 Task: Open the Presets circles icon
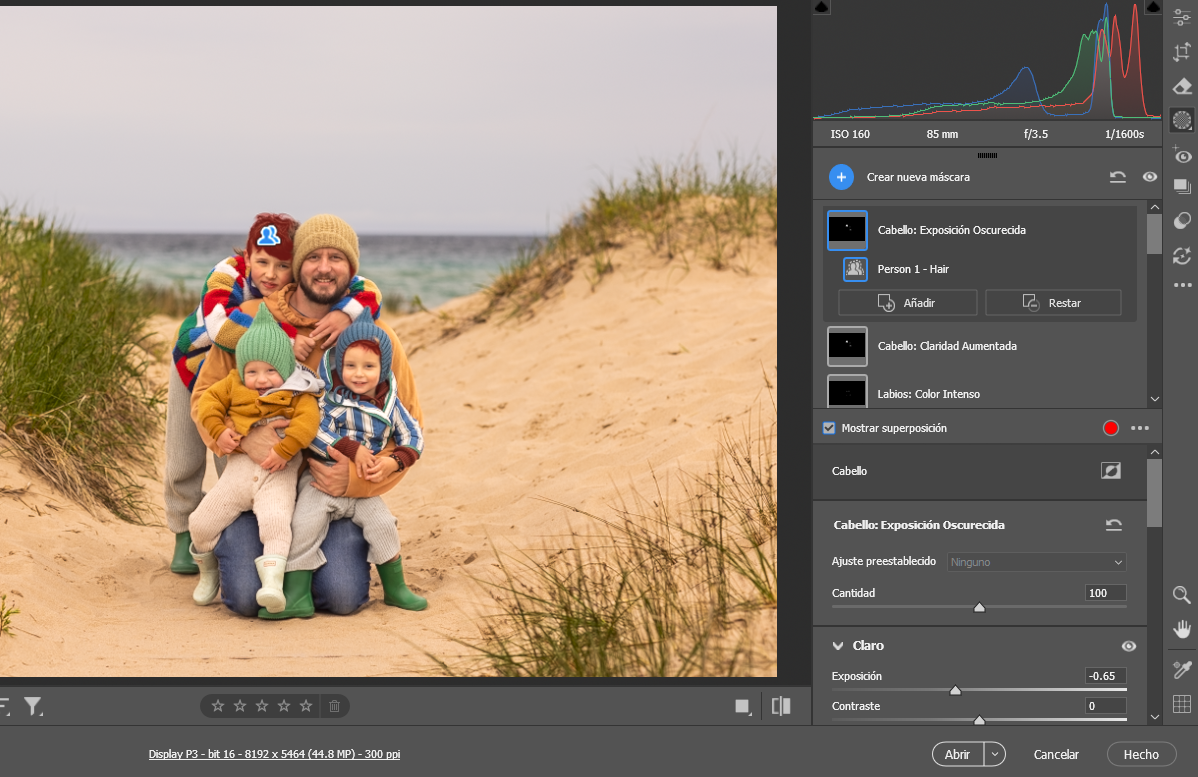tap(1182, 221)
